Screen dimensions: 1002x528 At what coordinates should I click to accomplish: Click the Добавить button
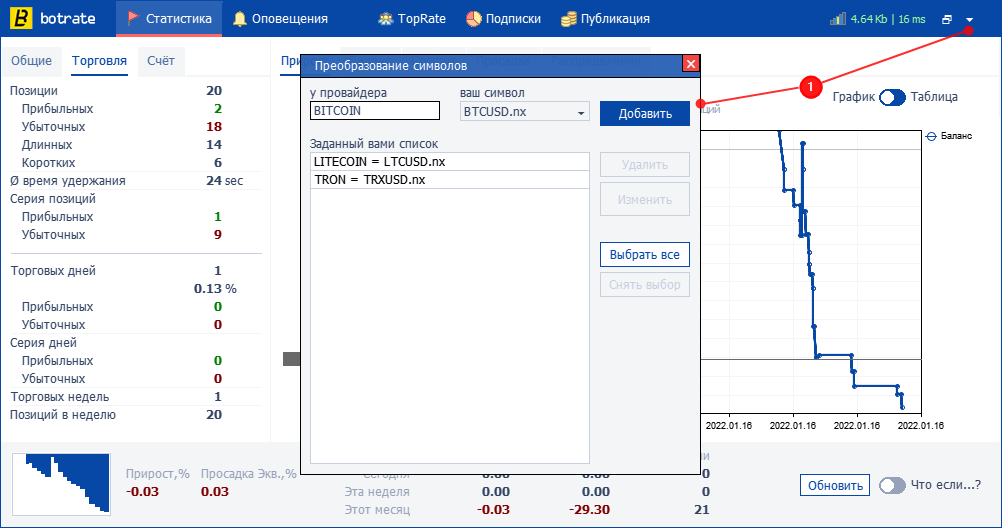click(x=645, y=113)
